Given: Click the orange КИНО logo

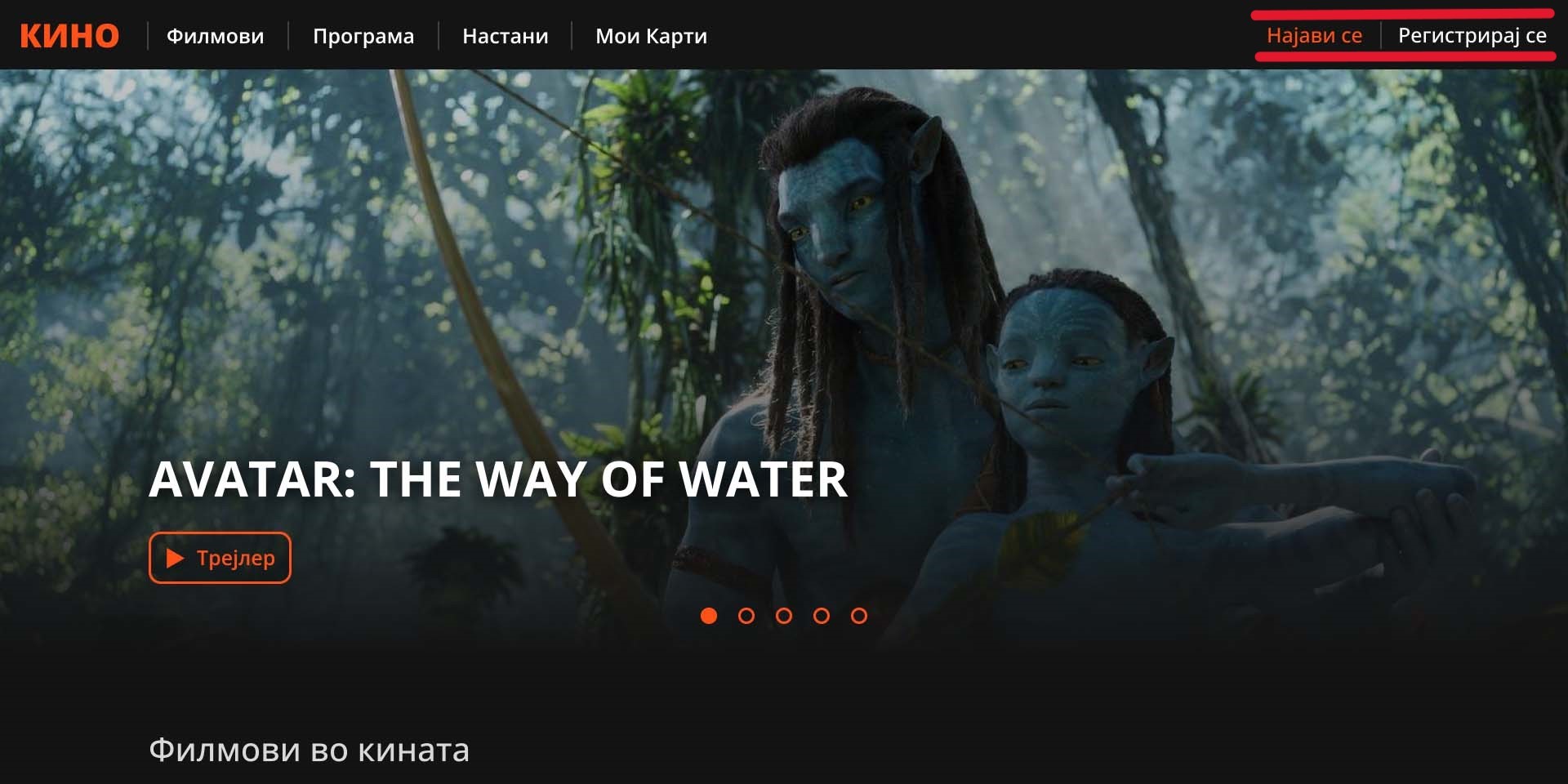Looking at the screenshot, I should tap(69, 36).
